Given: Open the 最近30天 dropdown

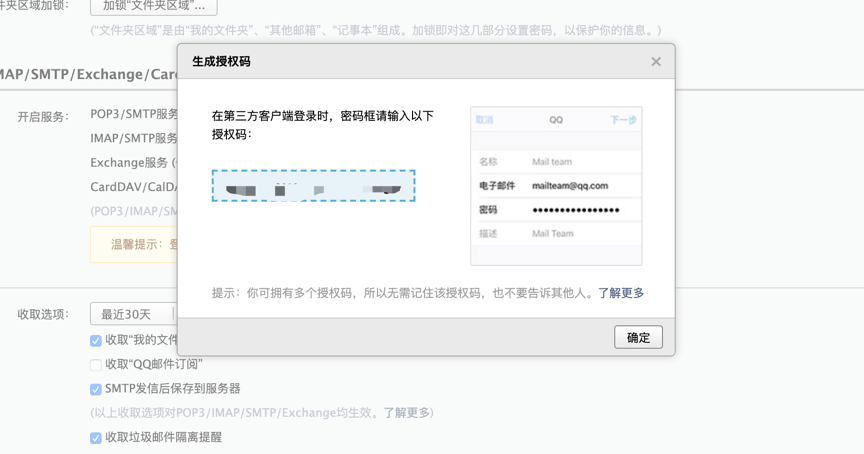Looking at the screenshot, I should (x=133, y=314).
